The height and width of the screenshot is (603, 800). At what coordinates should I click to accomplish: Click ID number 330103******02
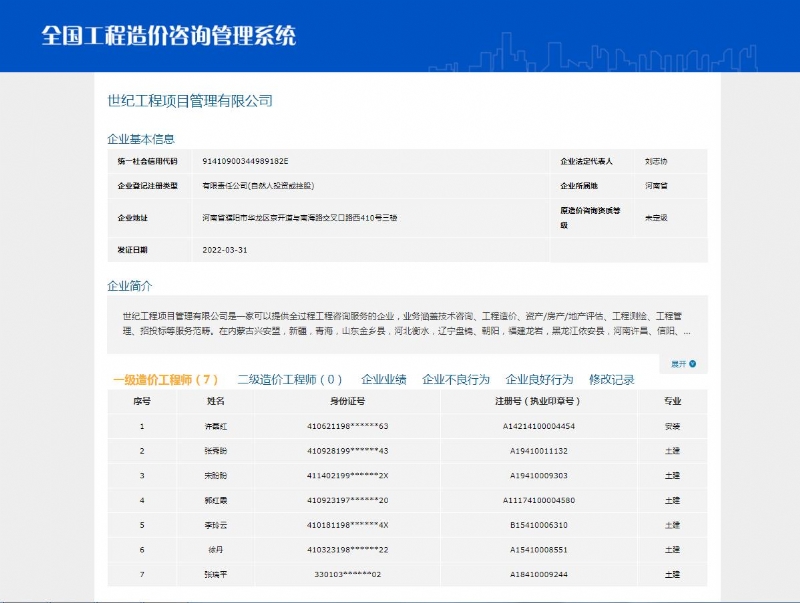pos(347,574)
